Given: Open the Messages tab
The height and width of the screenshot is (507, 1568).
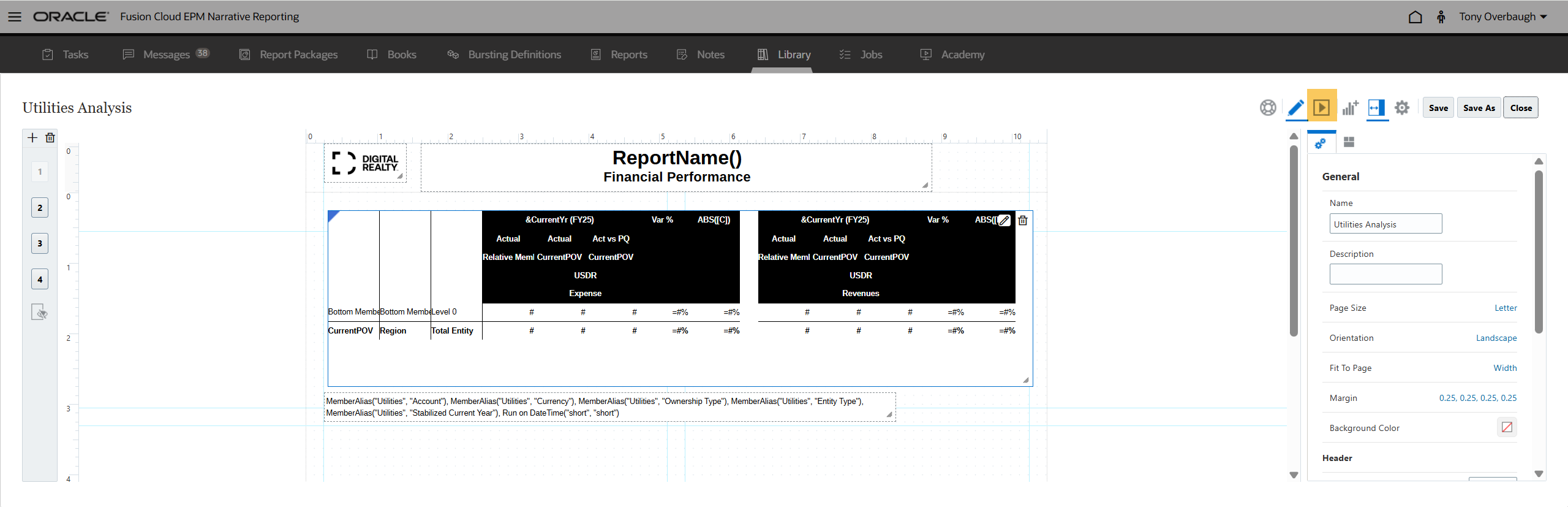Looking at the screenshot, I should click(x=166, y=55).
